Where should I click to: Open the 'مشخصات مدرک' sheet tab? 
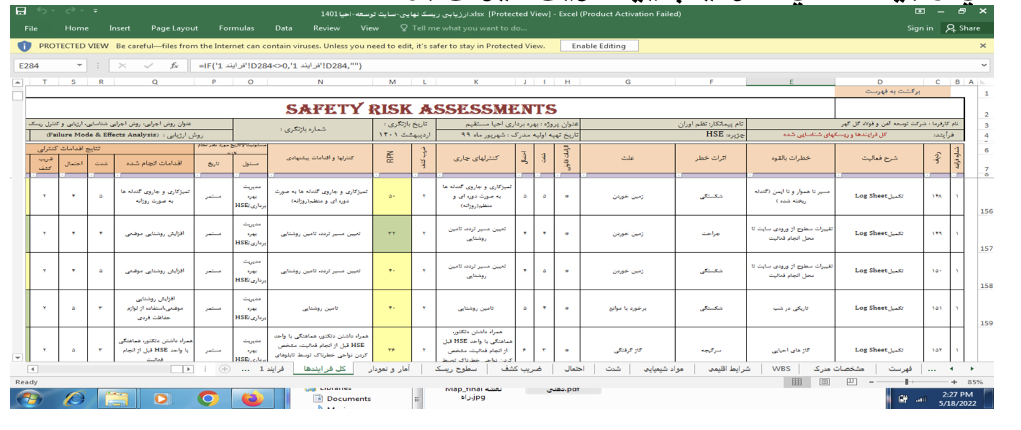coord(840,369)
